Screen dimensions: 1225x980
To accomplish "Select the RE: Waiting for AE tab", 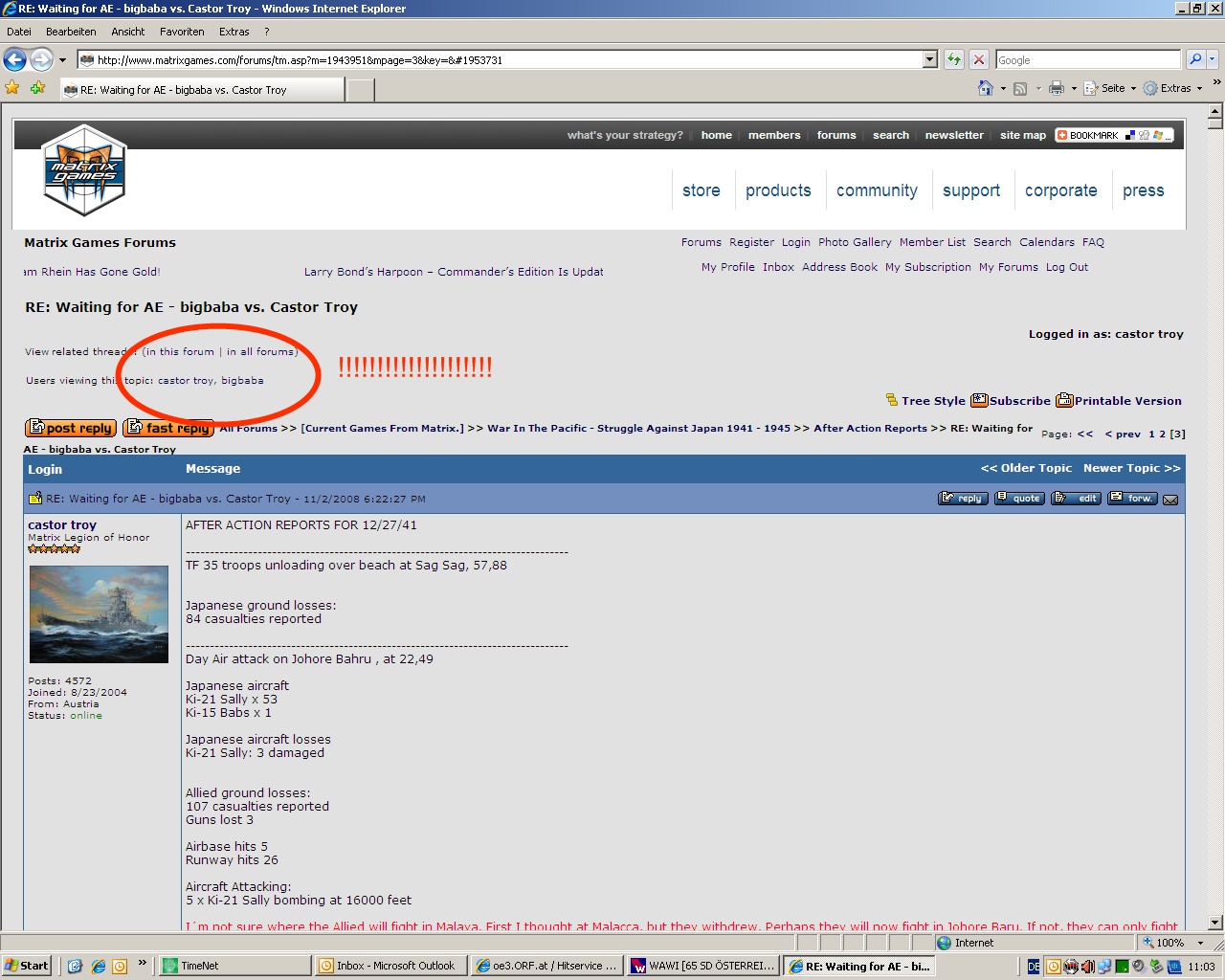I will click(x=201, y=90).
